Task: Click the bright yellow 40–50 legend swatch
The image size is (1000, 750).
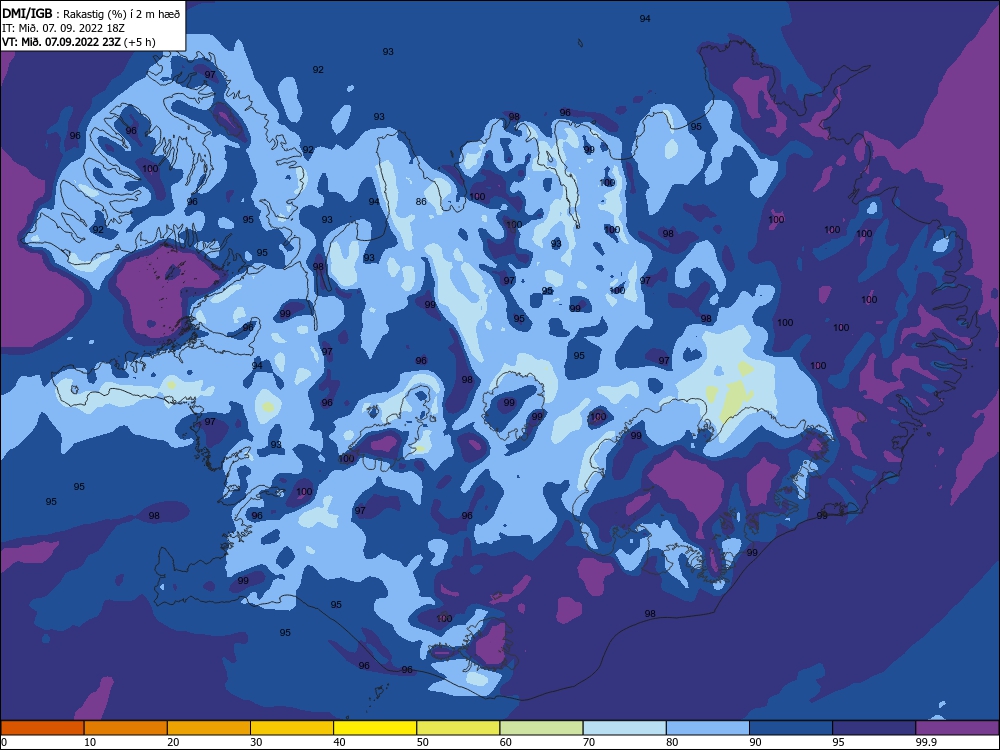Action: click(x=375, y=728)
